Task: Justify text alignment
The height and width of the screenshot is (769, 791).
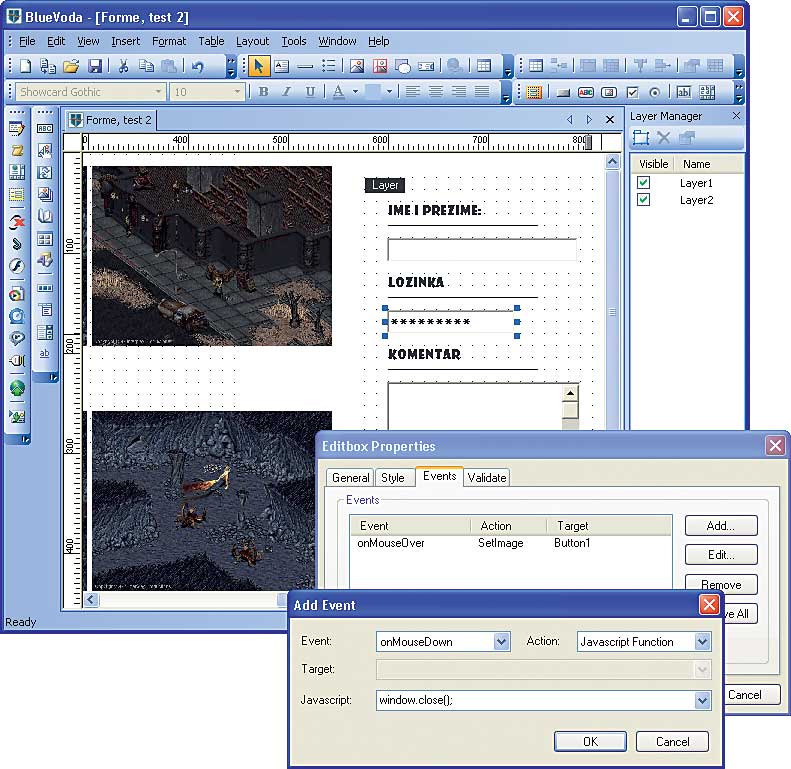Action: (x=482, y=91)
